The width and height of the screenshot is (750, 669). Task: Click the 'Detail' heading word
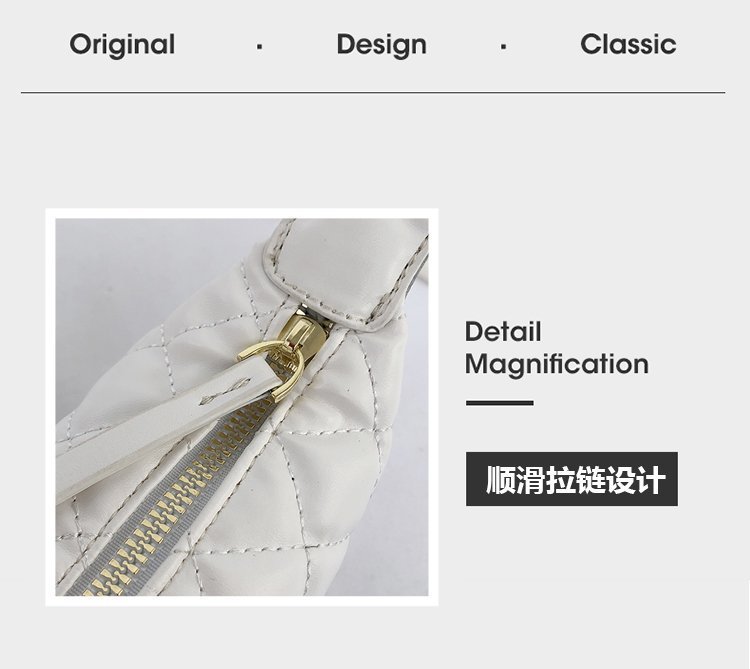(x=503, y=331)
